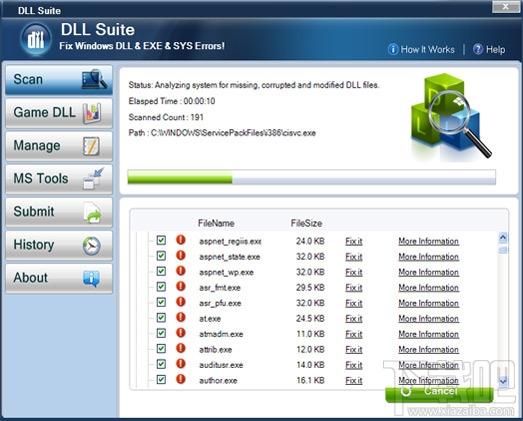Viewport: 523px width, 421px height.
Task: Uncheck the aspnet_state.exe checkbox
Action: click(x=161, y=256)
